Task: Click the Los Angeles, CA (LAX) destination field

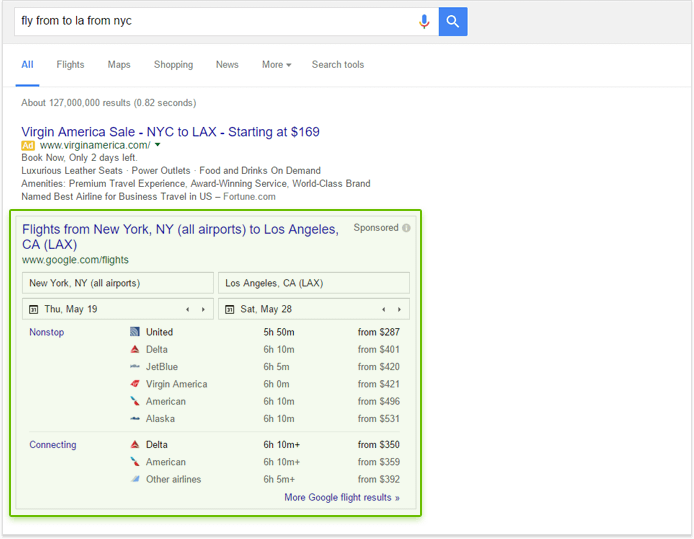Action: [x=314, y=283]
